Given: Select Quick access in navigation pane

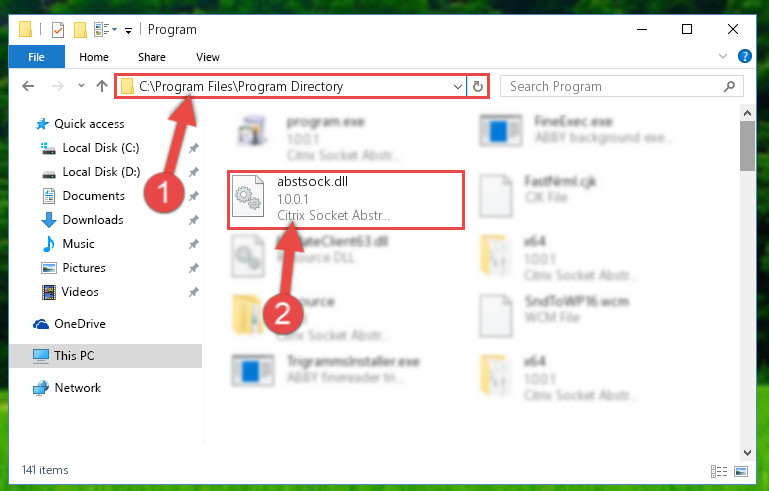Looking at the screenshot, I should tap(89, 124).
